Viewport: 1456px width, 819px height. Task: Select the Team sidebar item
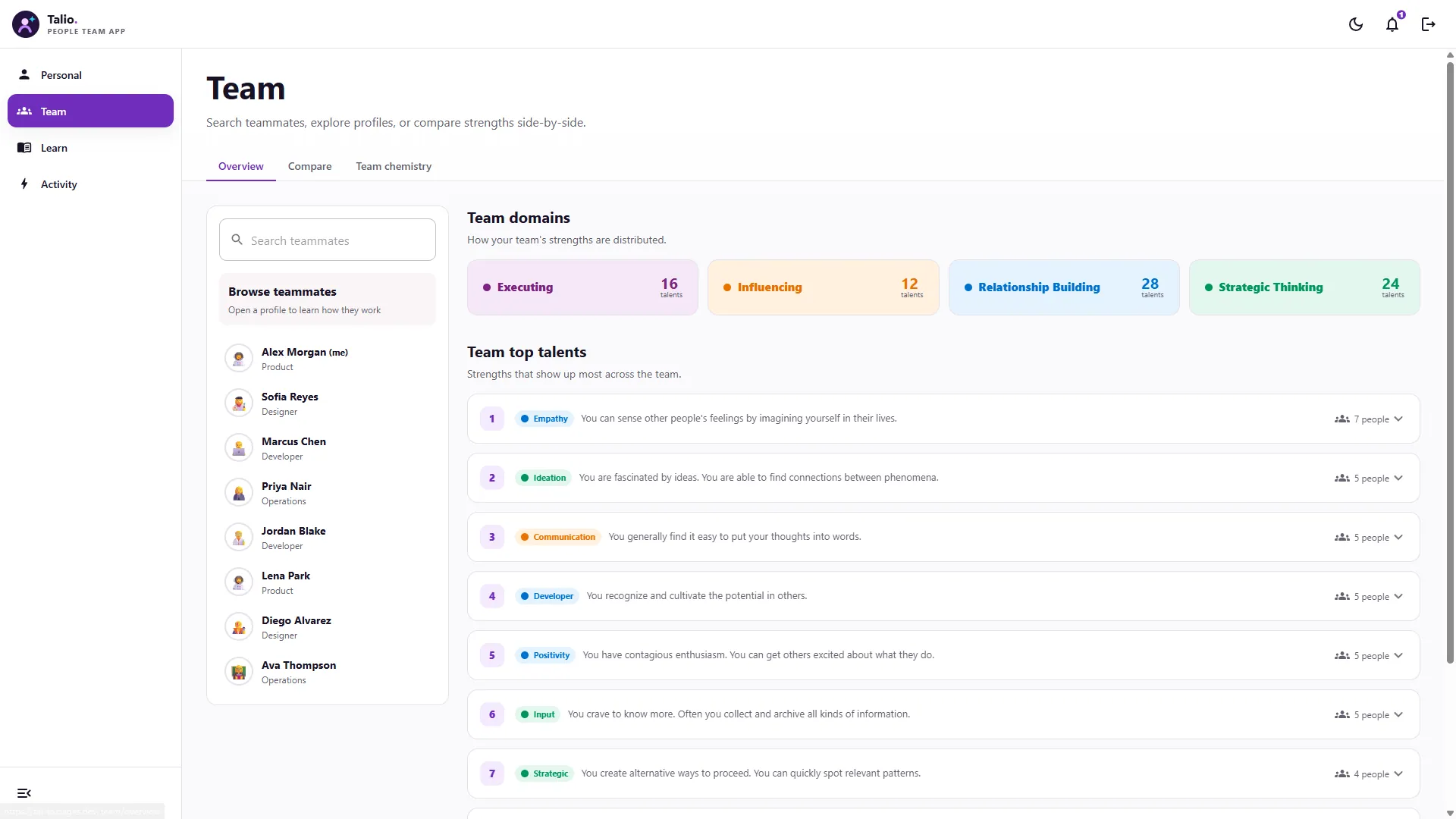point(90,111)
